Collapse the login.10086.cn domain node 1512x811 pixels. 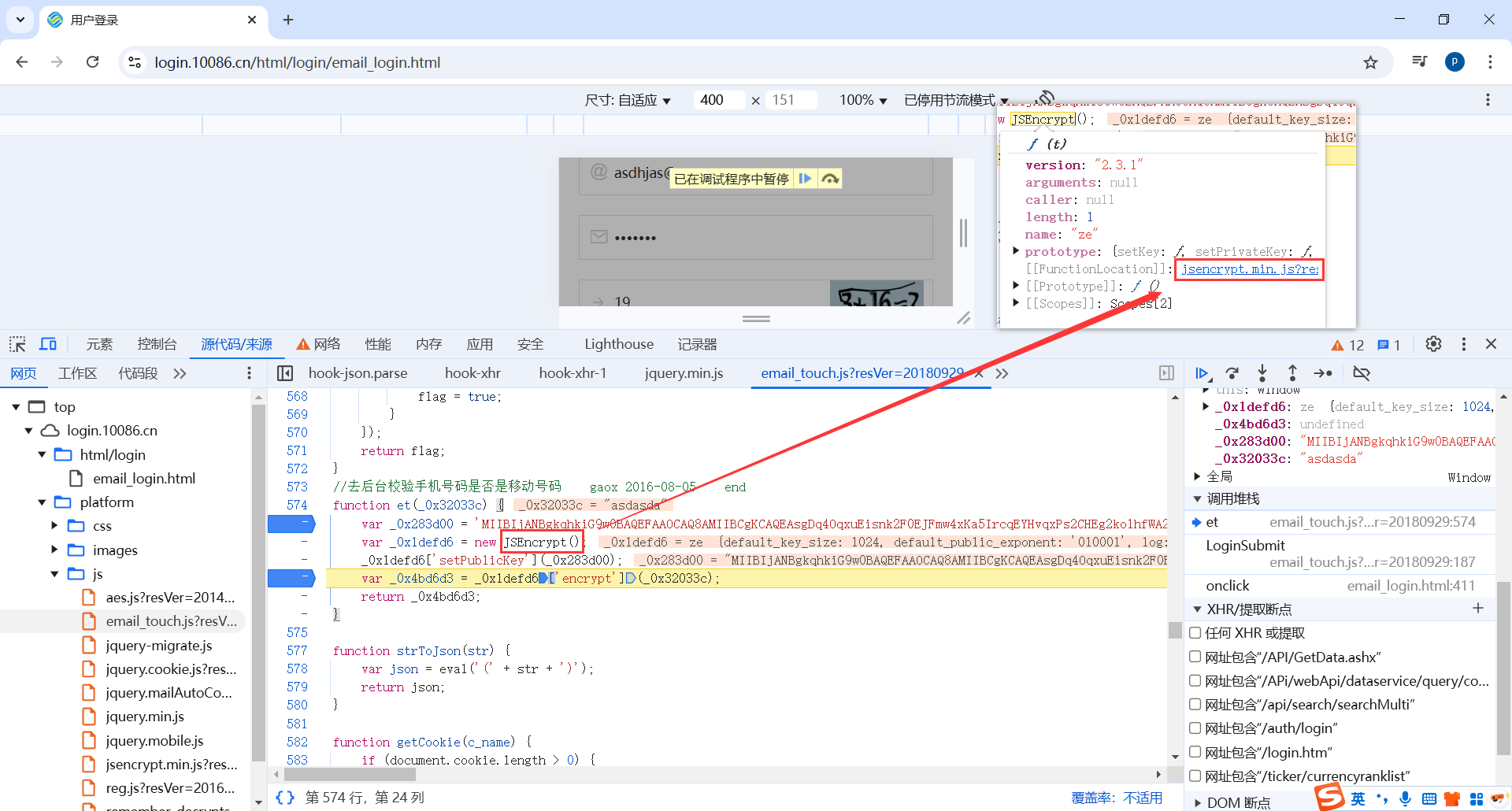(28, 431)
